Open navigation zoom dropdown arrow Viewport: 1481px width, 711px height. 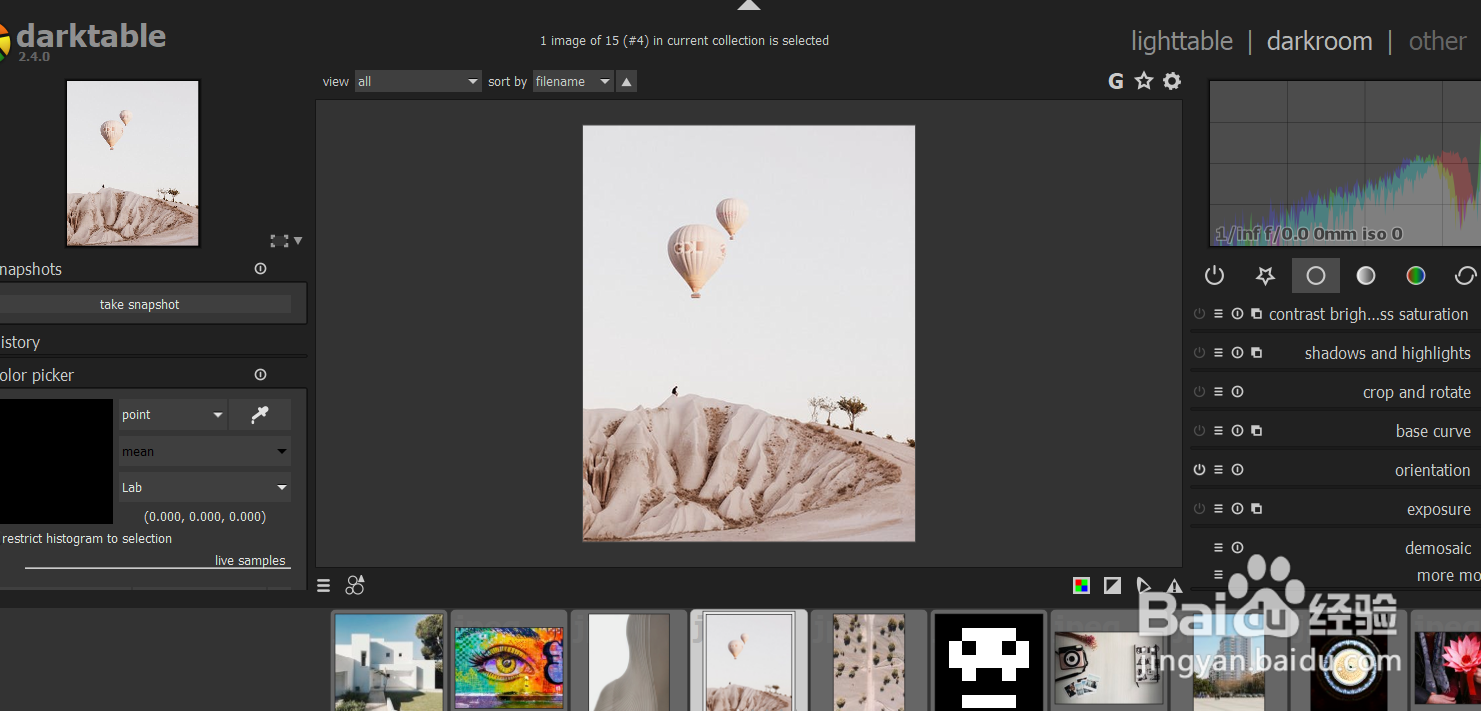pyautogui.click(x=298, y=241)
